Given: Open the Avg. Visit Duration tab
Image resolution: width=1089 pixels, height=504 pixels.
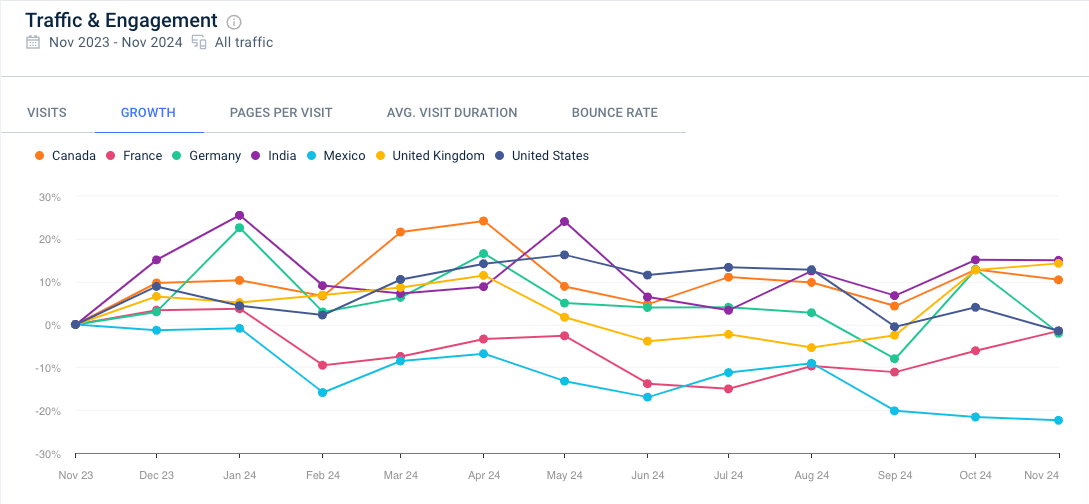Looking at the screenshot, I should (x=452, y=113).
